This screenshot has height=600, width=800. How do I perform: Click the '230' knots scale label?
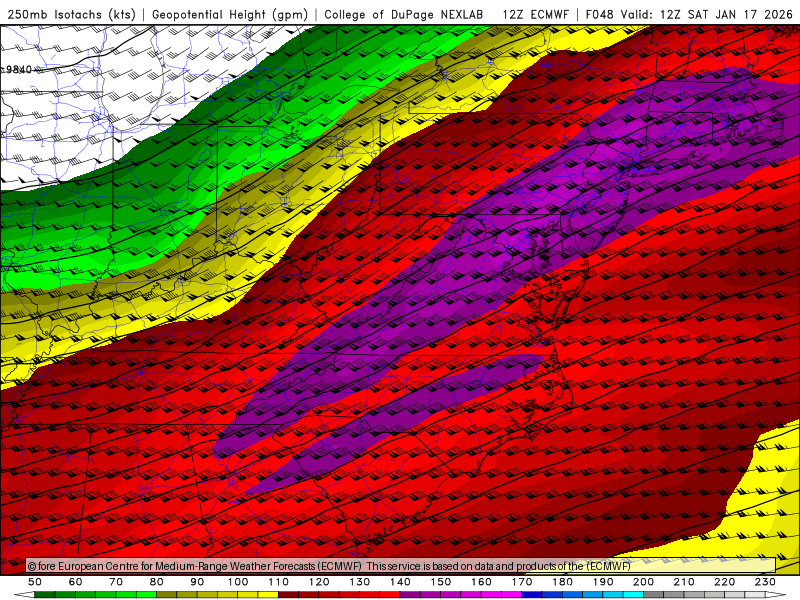click(x=765, y=582)
